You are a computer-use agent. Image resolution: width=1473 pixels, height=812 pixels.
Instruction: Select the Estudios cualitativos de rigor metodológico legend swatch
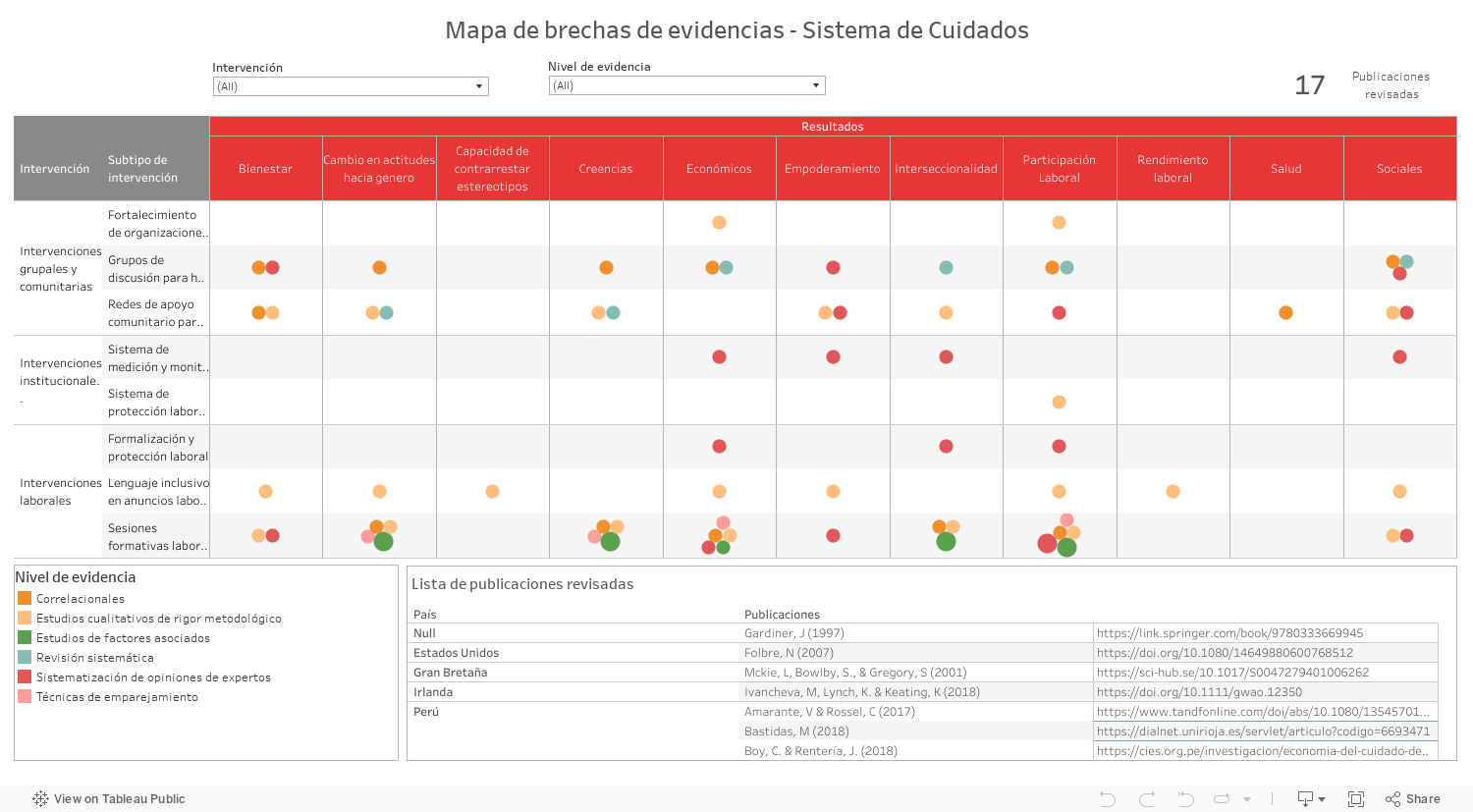(x=25, y=618)
